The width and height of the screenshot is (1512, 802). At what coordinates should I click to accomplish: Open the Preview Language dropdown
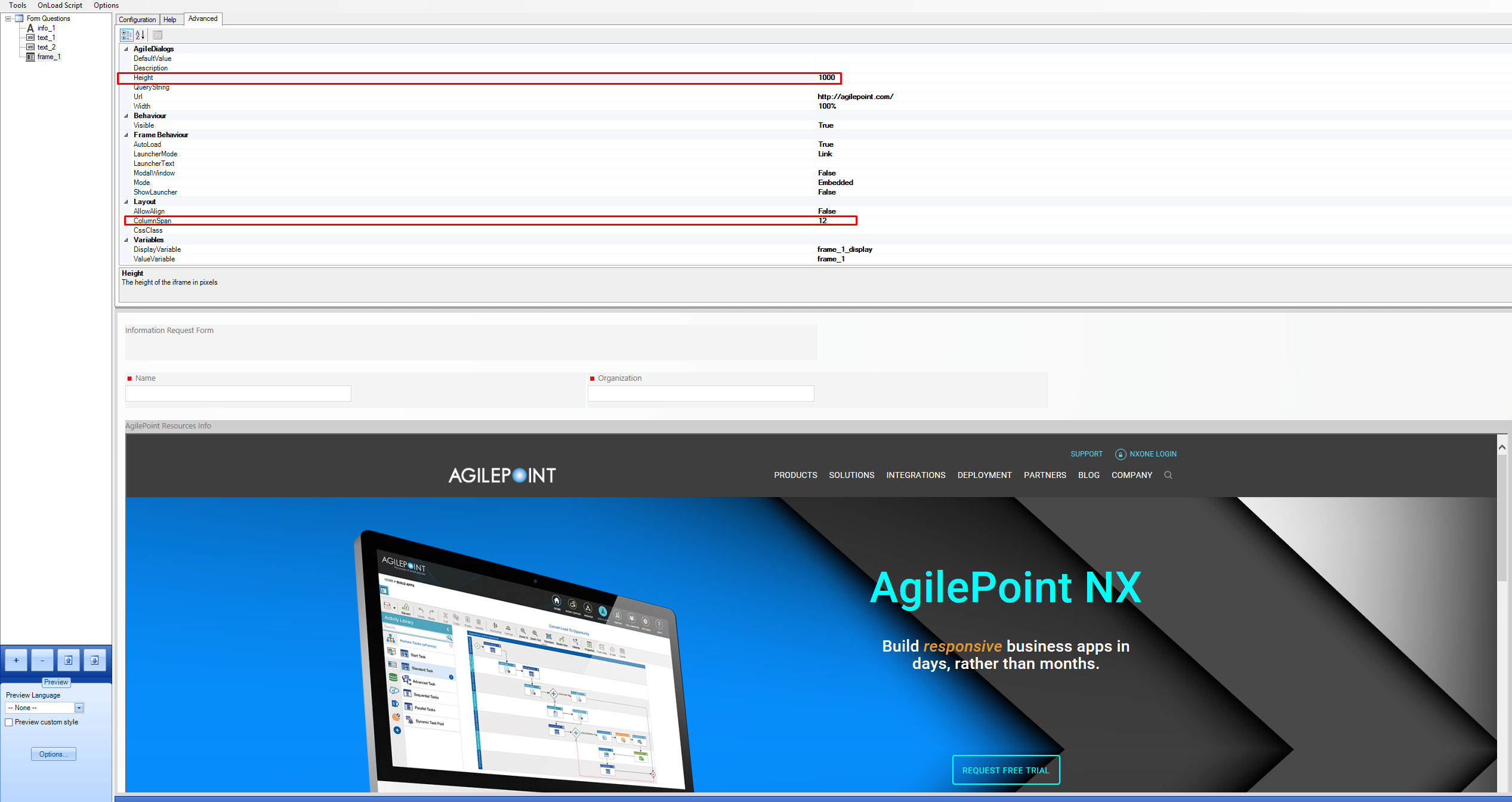[78, 708]
